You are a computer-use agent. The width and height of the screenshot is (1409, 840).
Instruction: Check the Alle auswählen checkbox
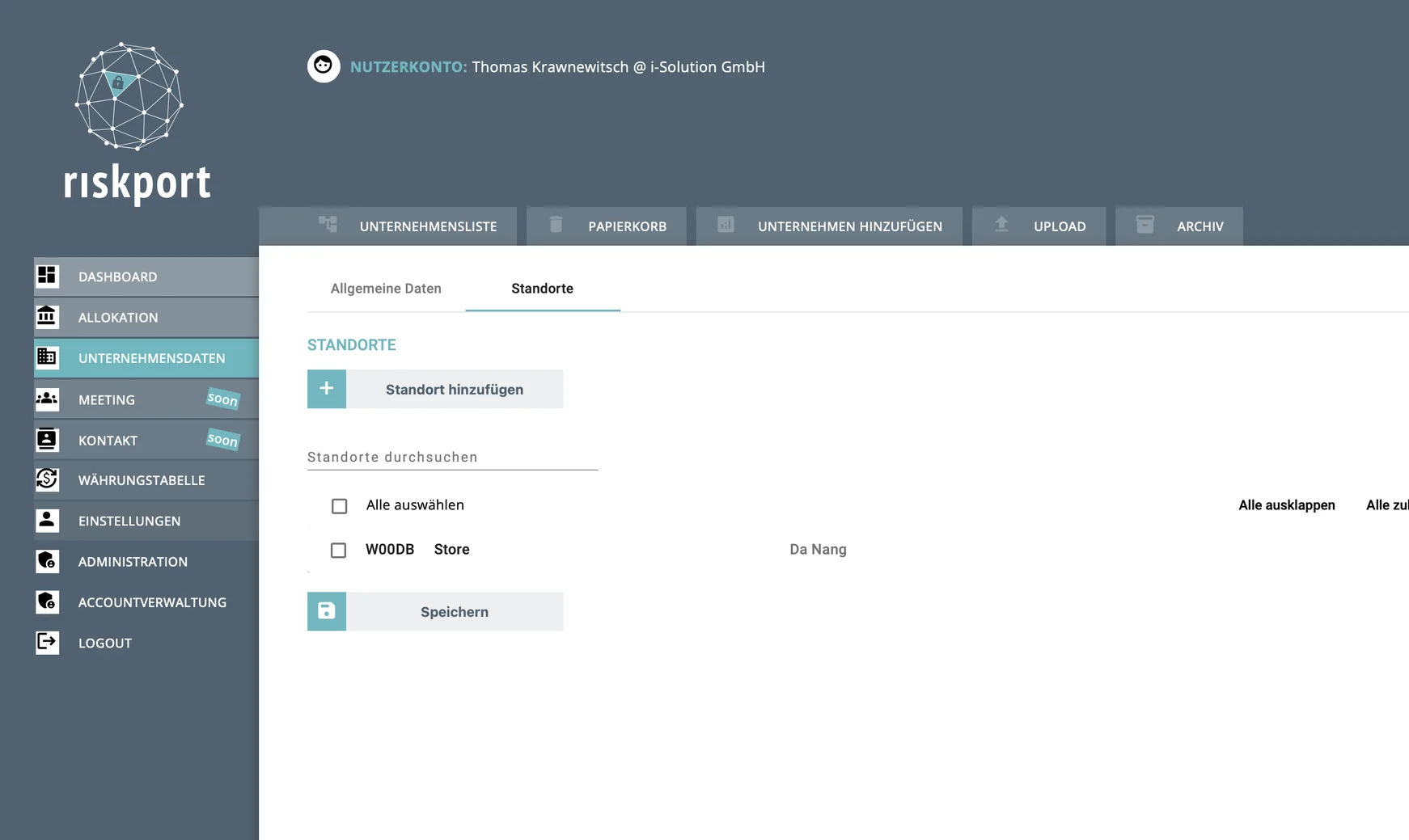[340, 506]
